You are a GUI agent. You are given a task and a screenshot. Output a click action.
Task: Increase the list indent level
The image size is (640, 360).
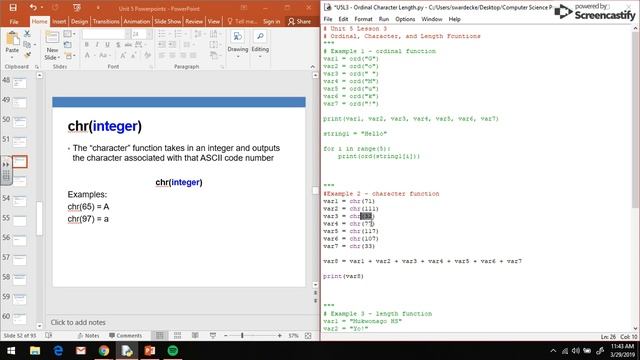(x=172, y=44)
